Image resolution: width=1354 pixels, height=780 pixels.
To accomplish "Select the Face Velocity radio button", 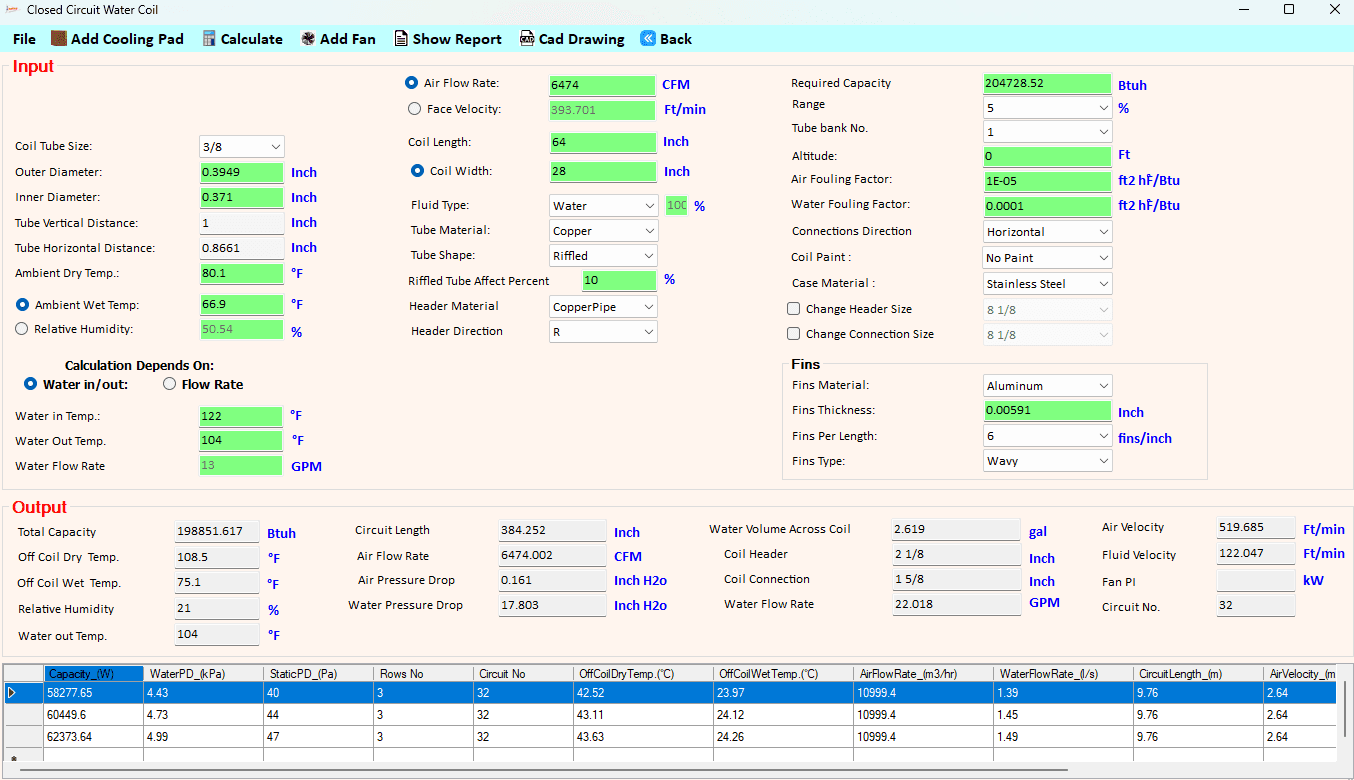I will click(x=415, y=109).
